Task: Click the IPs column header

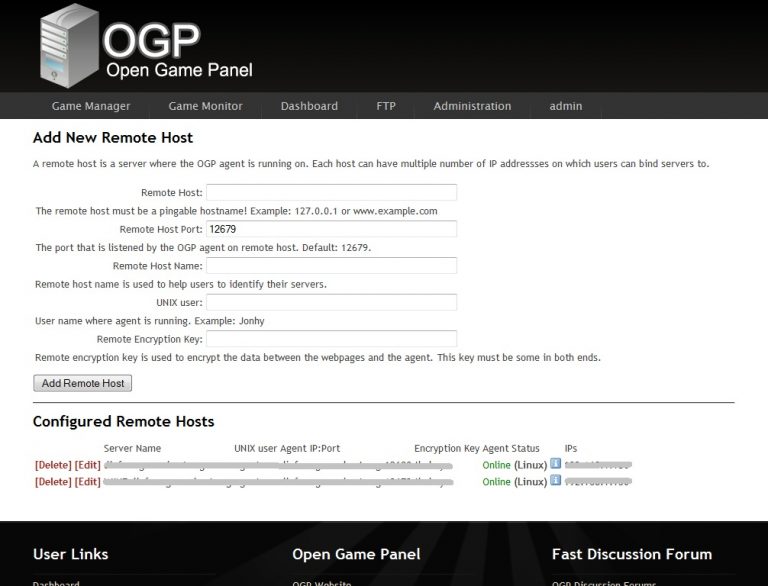Action: 571,448
